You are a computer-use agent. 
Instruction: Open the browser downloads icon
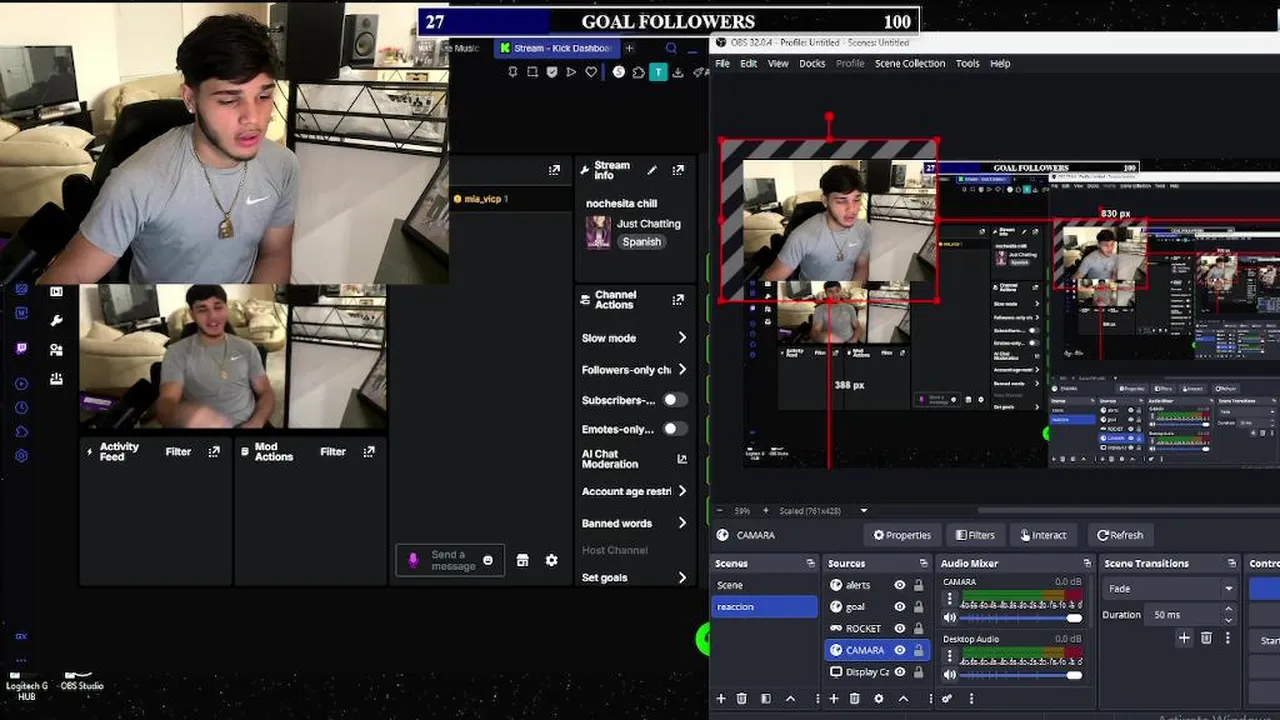(x=678, y=72)
